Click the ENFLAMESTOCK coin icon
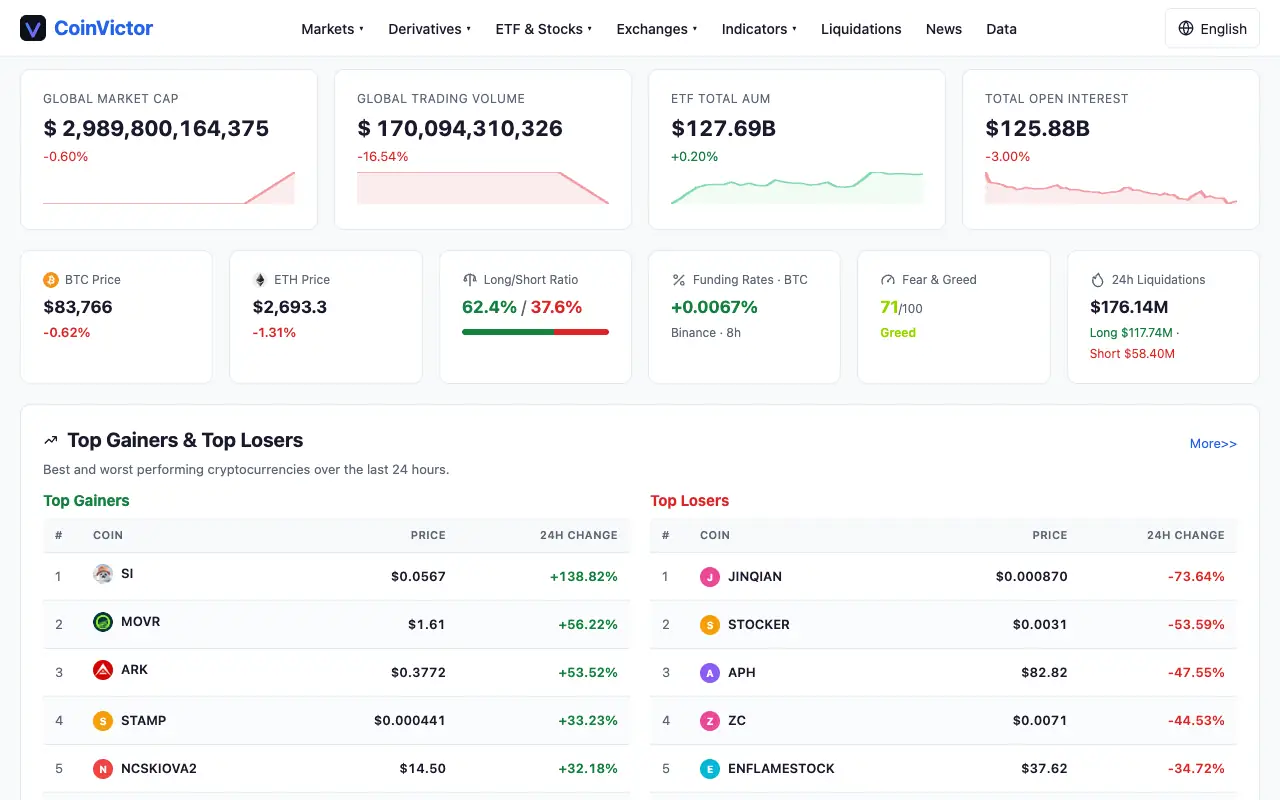Image resolution: width=1280 pixels, height=800 pixels. click(x=710, y=769)
